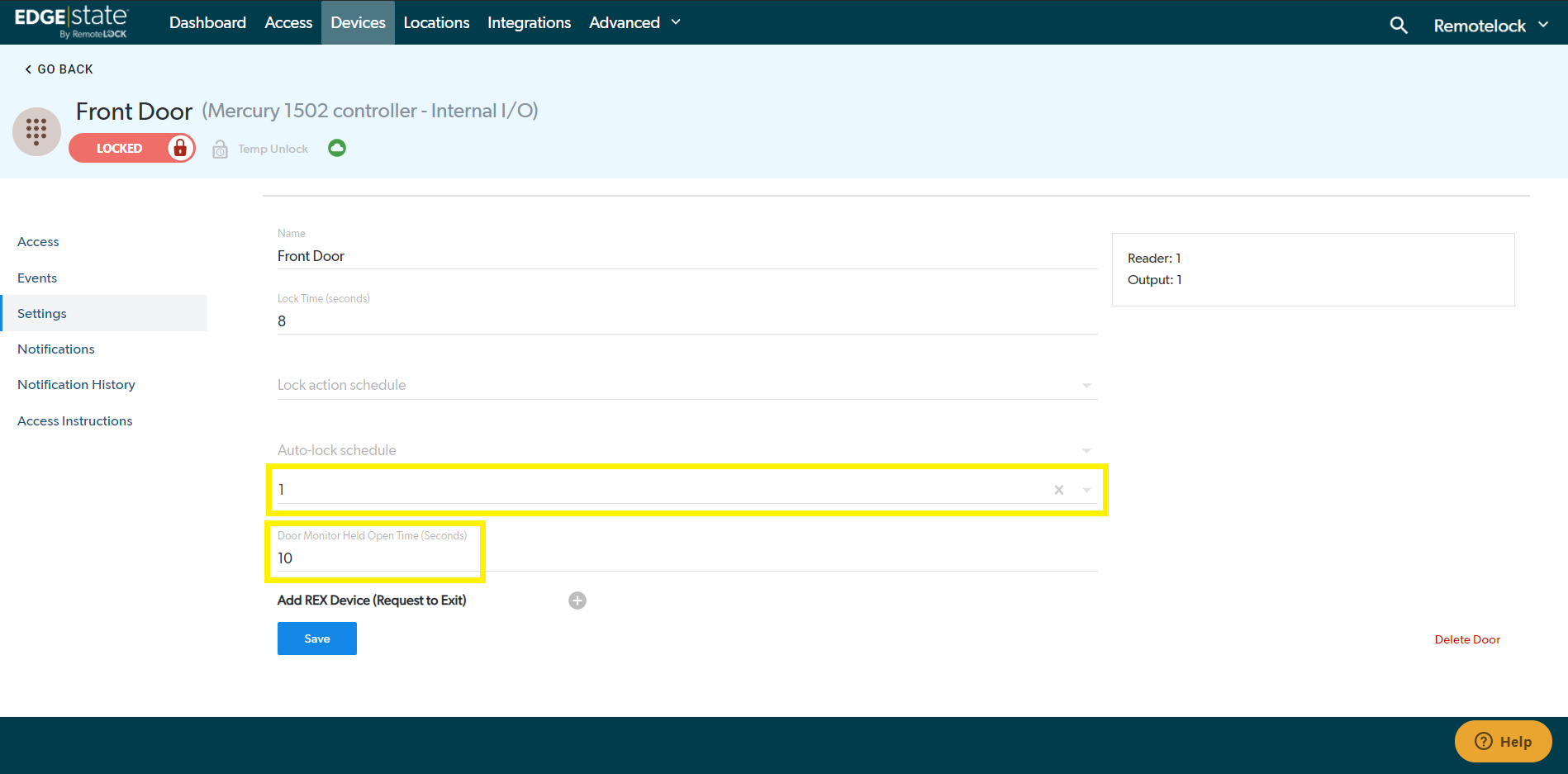Click the keypad device icon
The height and width of the screenshot is (774, 1568).
coord(36,131)
